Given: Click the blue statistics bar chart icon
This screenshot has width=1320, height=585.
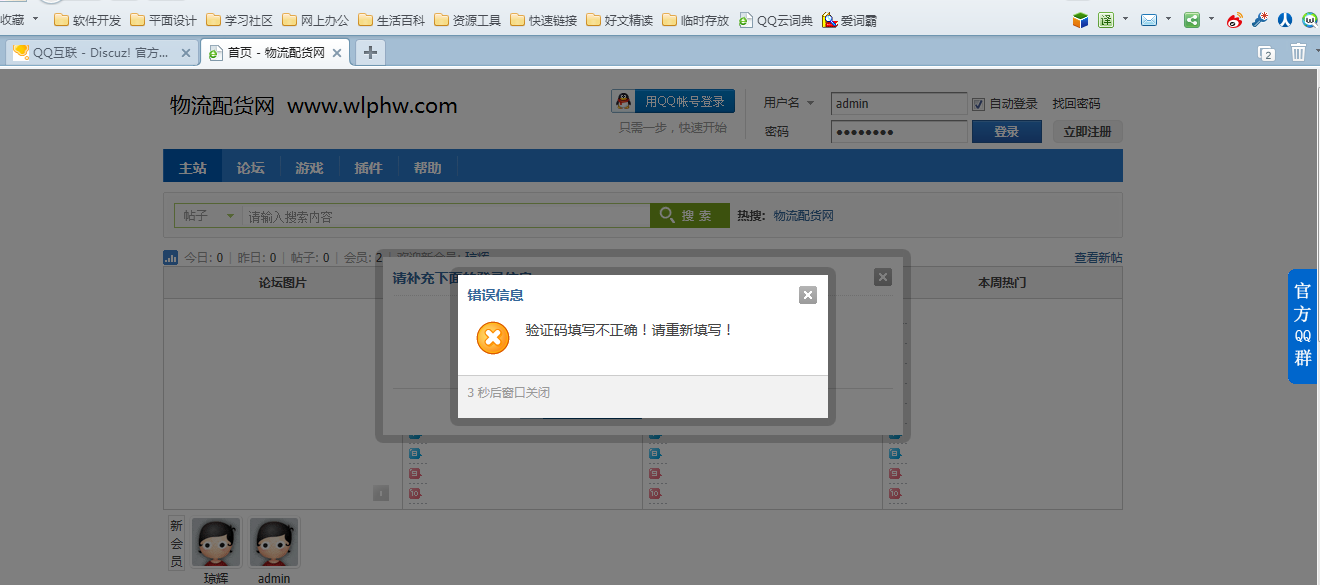Looking at the screenshot, I should pos(171,258).
